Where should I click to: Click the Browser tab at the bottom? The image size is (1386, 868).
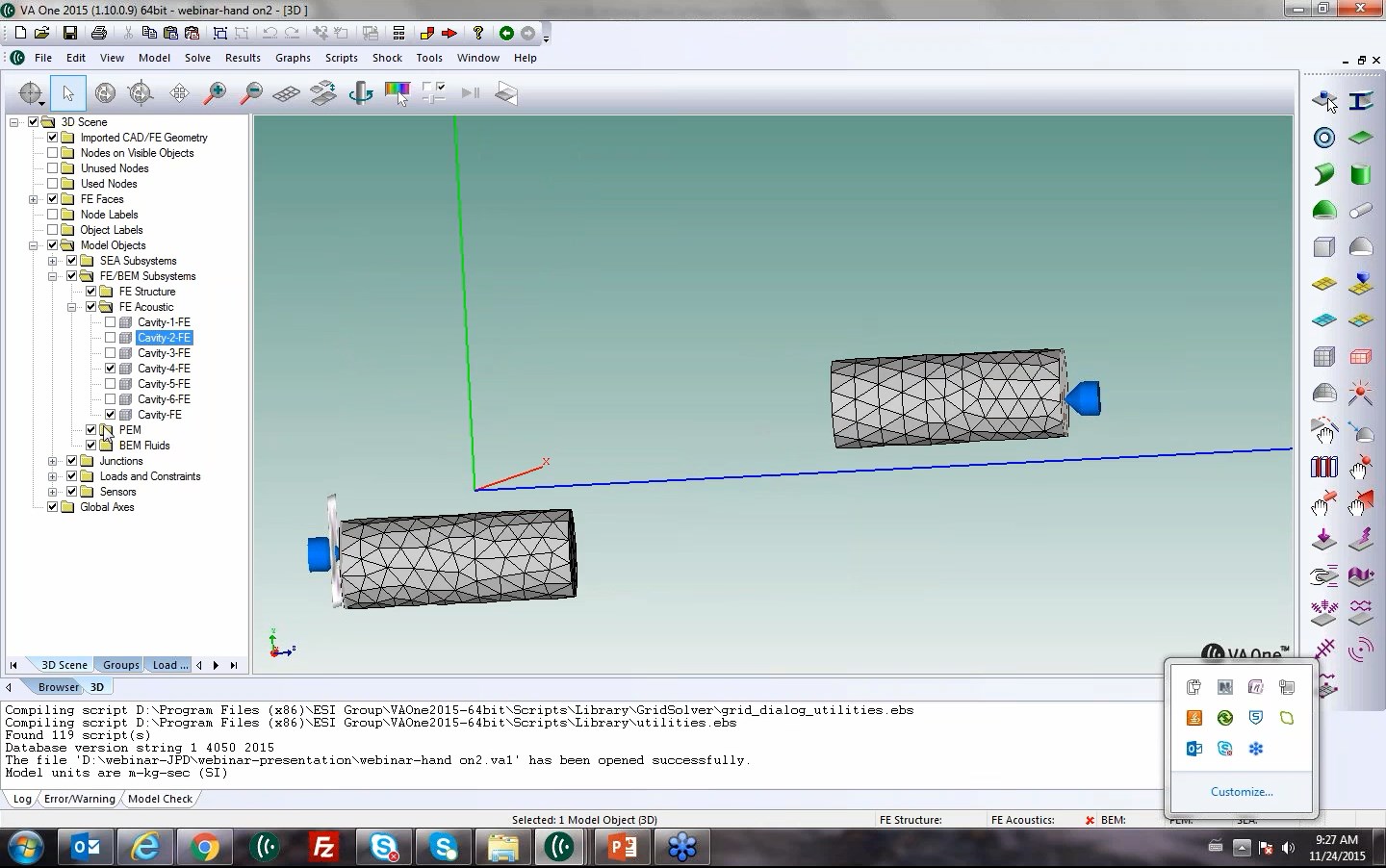coord(59,687)
